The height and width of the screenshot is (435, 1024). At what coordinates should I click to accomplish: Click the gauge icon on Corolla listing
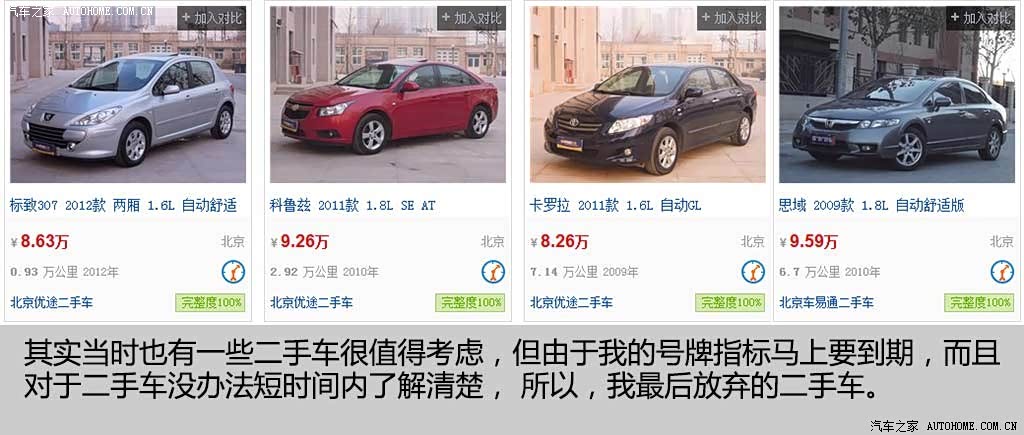[753, 272]
